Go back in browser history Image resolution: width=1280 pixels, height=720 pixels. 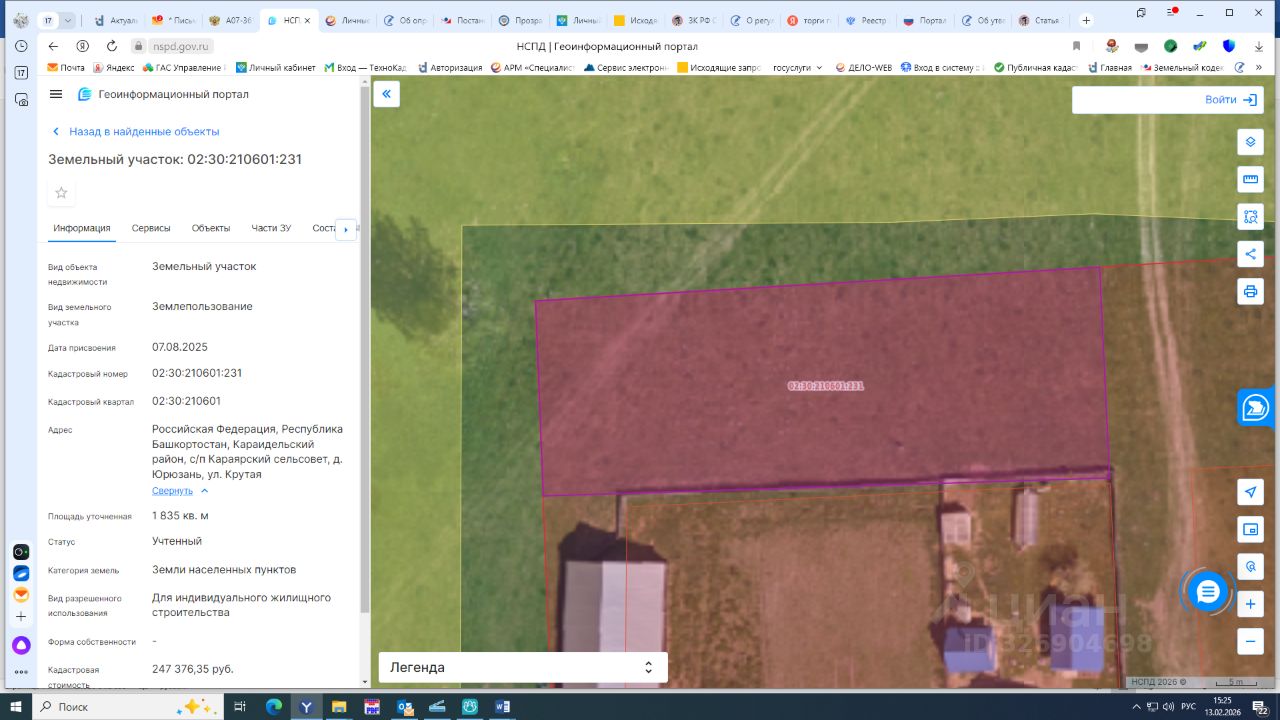pos(54,46)
